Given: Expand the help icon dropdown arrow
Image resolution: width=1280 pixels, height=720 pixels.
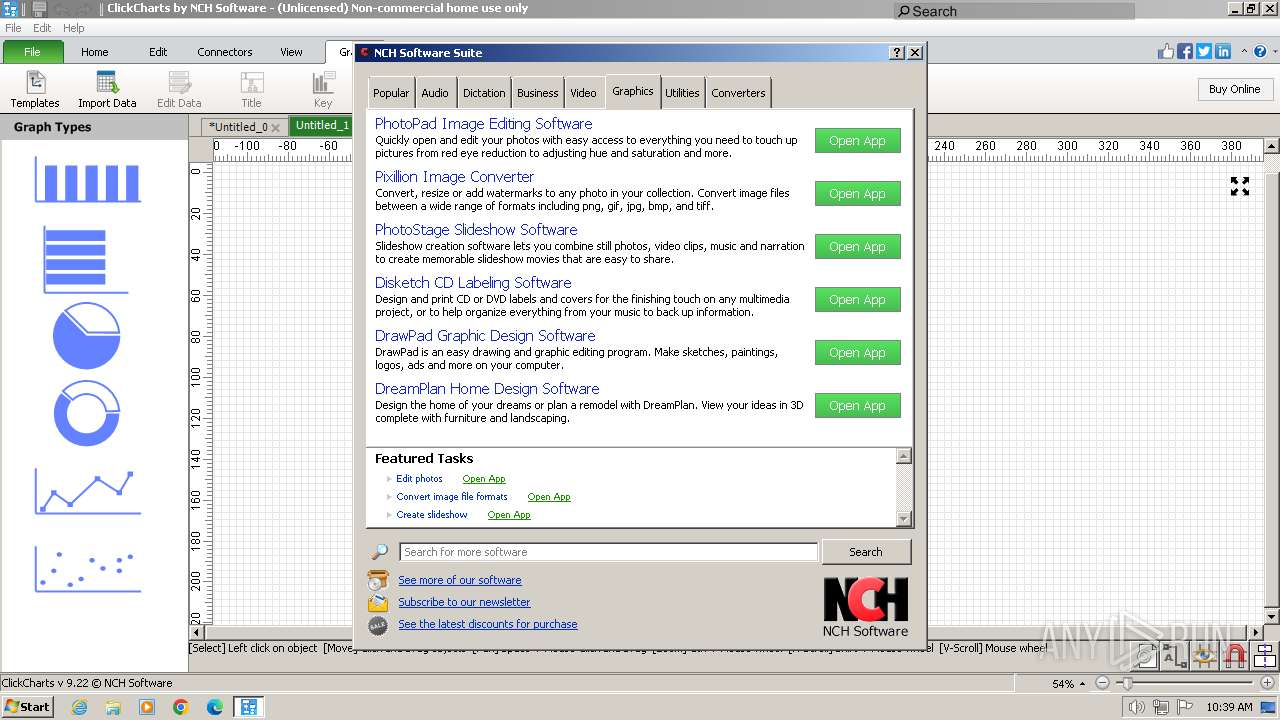Looking at the screenshot, I should coord(1273,52).
